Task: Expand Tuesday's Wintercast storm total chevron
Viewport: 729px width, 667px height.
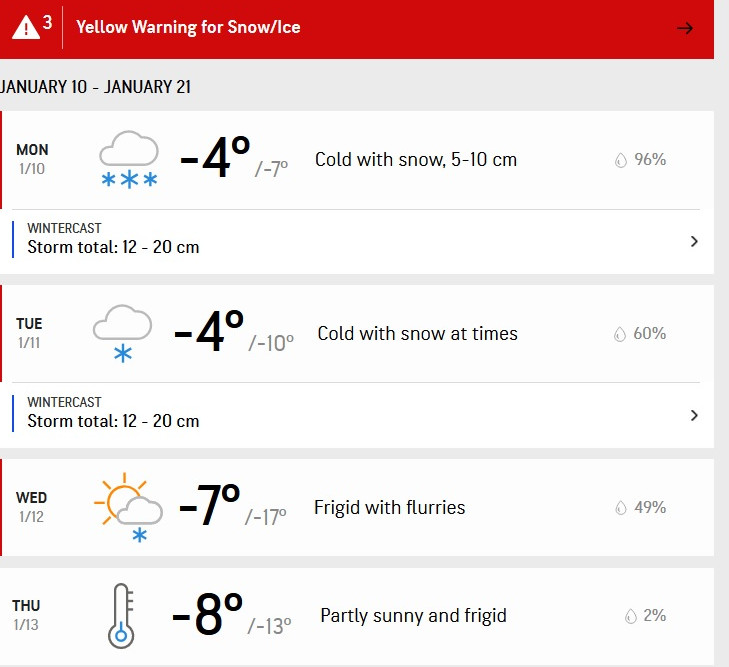Action: point(694,415)
